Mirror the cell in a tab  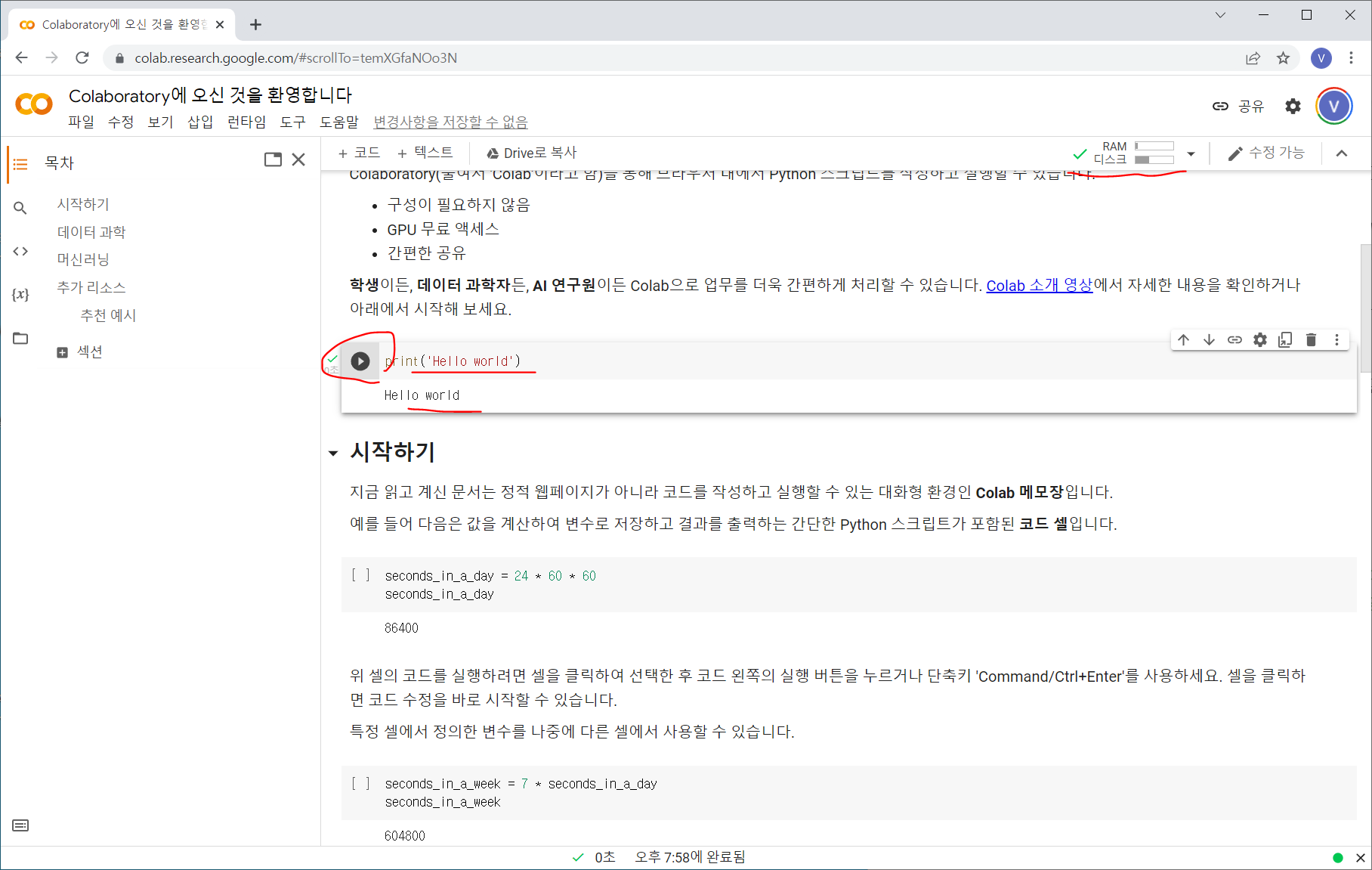(x=1285, y=340)
